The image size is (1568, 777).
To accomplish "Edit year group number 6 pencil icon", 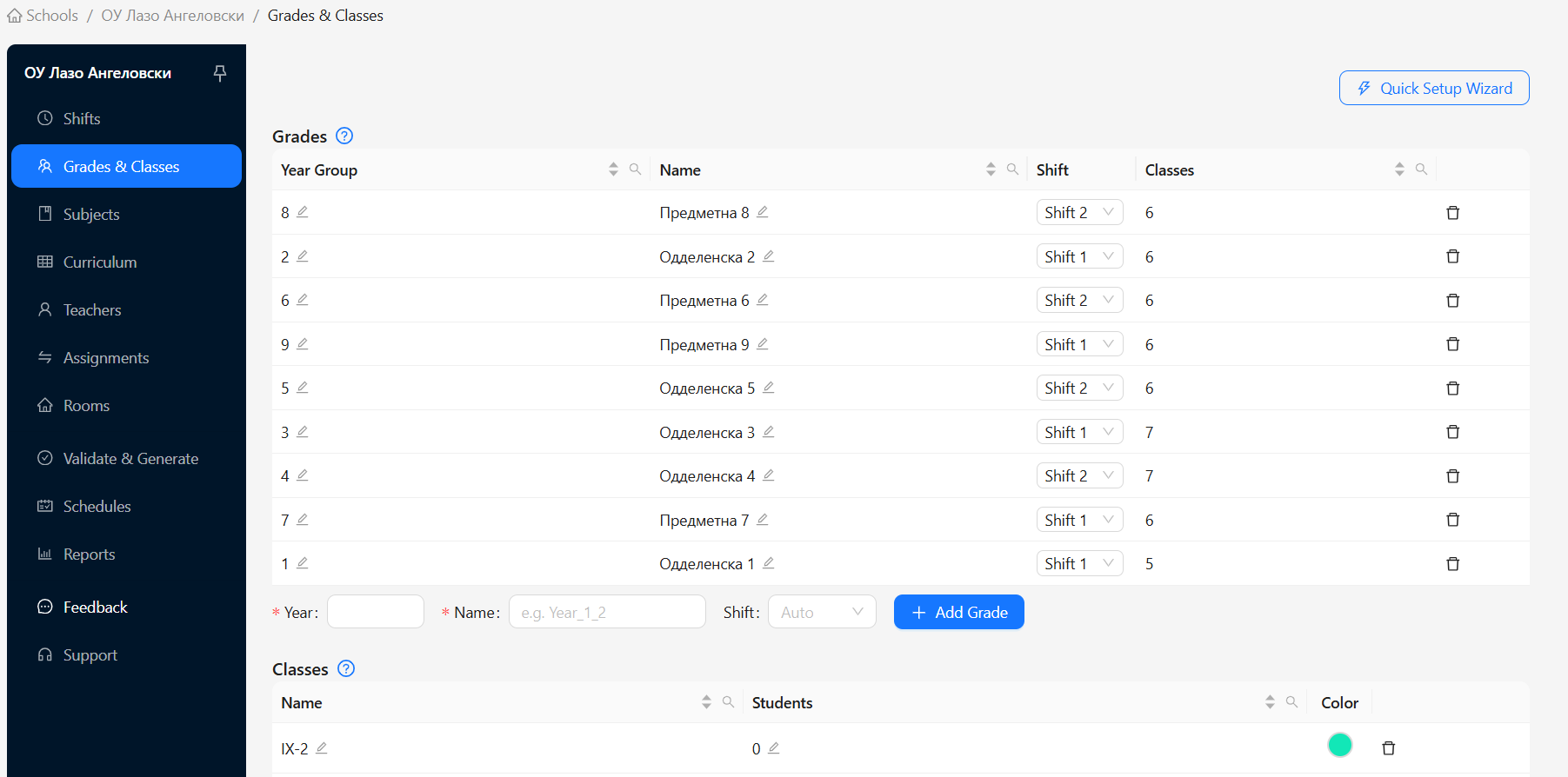I will coord(303,300).
